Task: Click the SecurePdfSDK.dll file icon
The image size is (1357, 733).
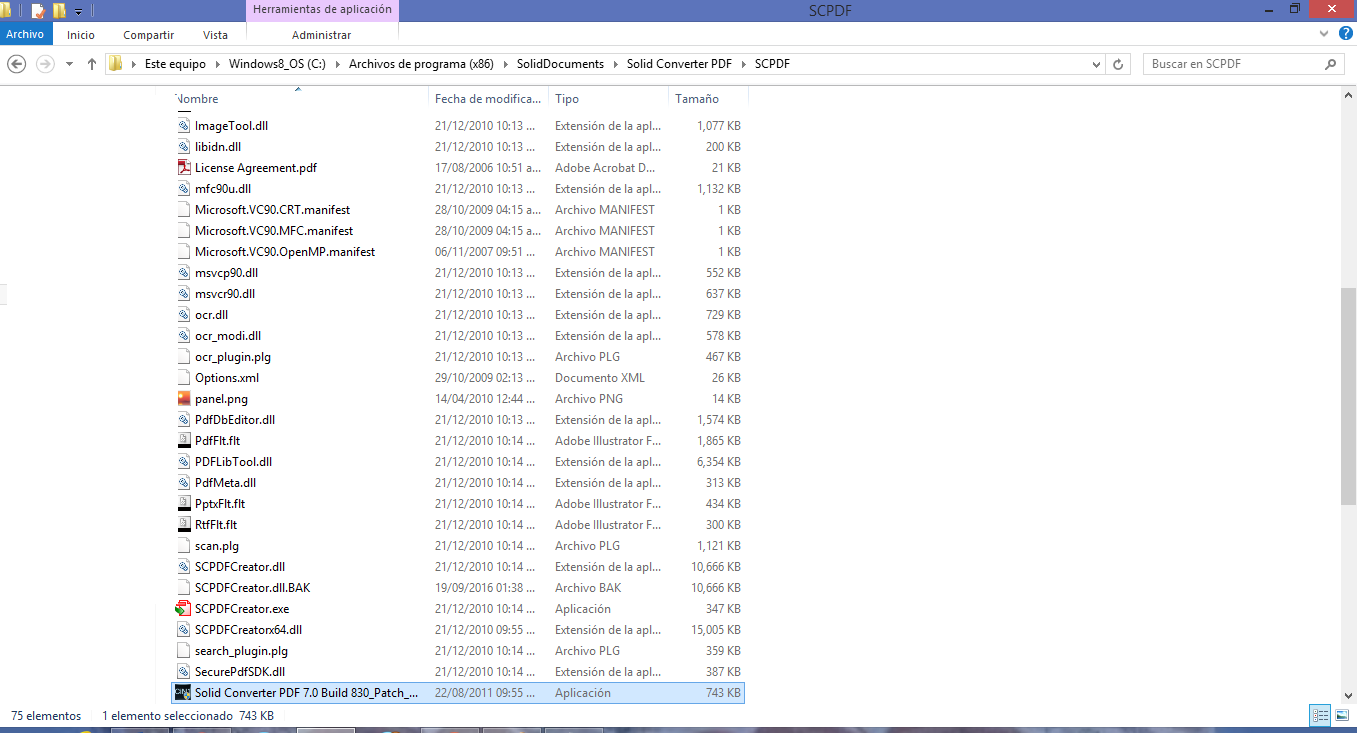Action: (183, 672)
